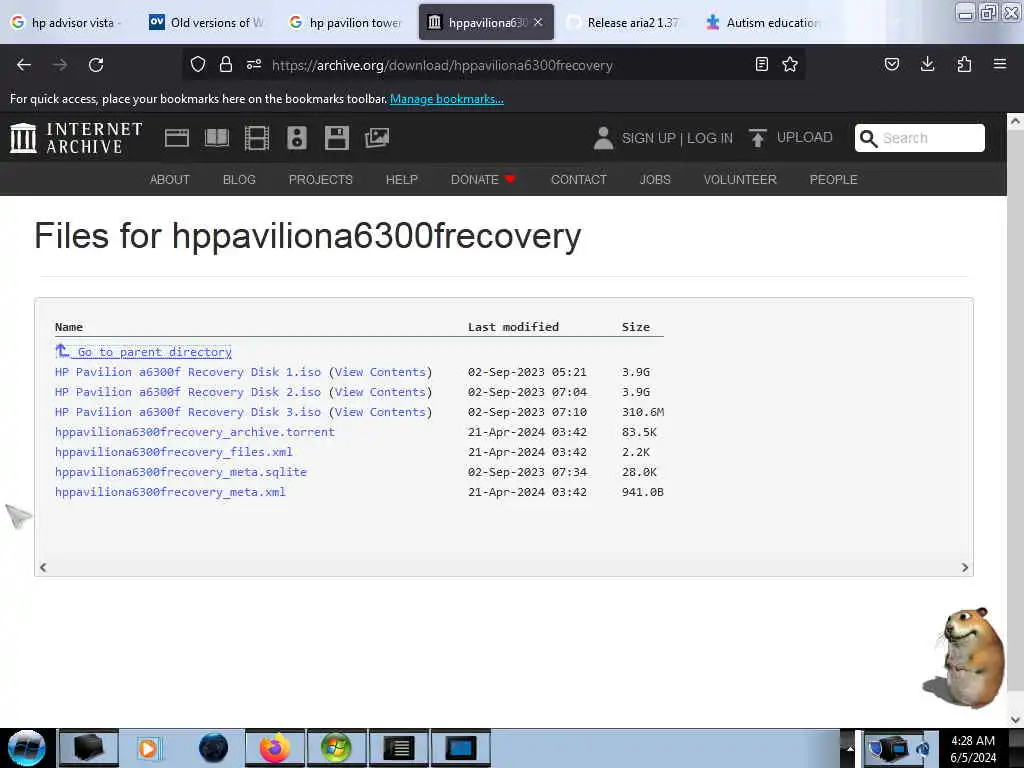The image size is (1024, 768).
Task: Open hppaviliona6300frecovery_meta.xml
Action: pyautogui.click(x=170, y=492)
